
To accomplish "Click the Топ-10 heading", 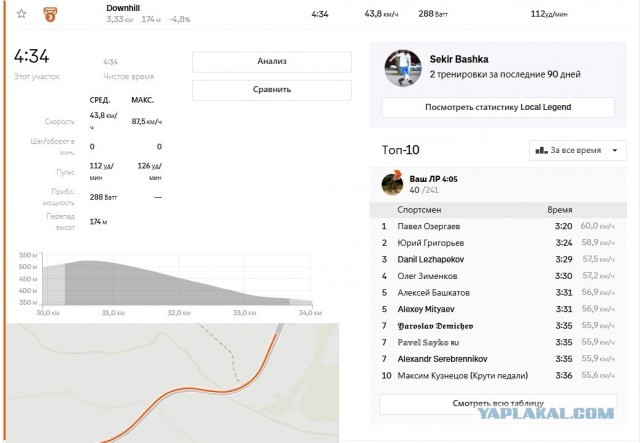I will 400,150.
